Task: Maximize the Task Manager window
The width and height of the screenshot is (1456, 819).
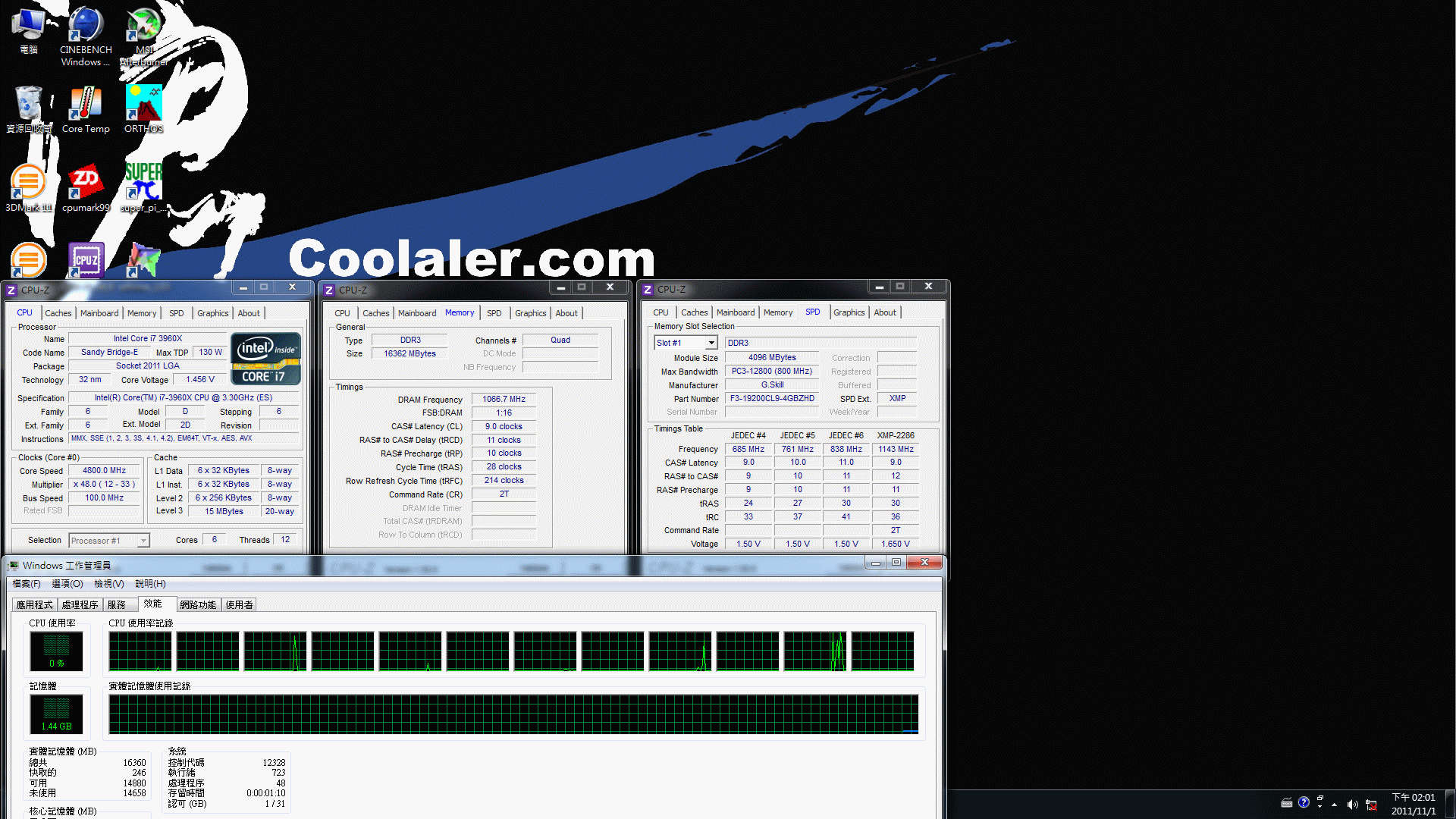Action: [x=896, y=563]
